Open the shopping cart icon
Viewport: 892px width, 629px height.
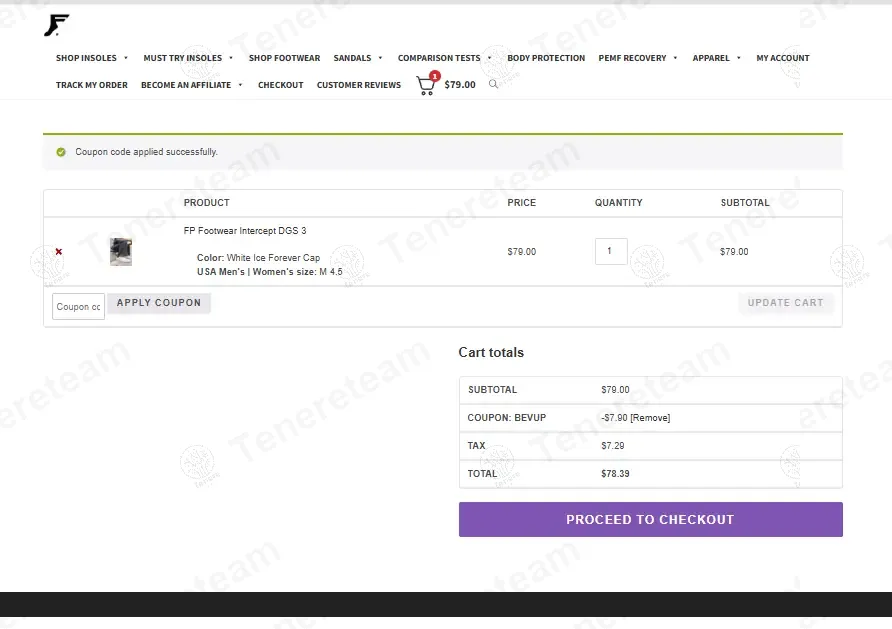pos(427,84)
